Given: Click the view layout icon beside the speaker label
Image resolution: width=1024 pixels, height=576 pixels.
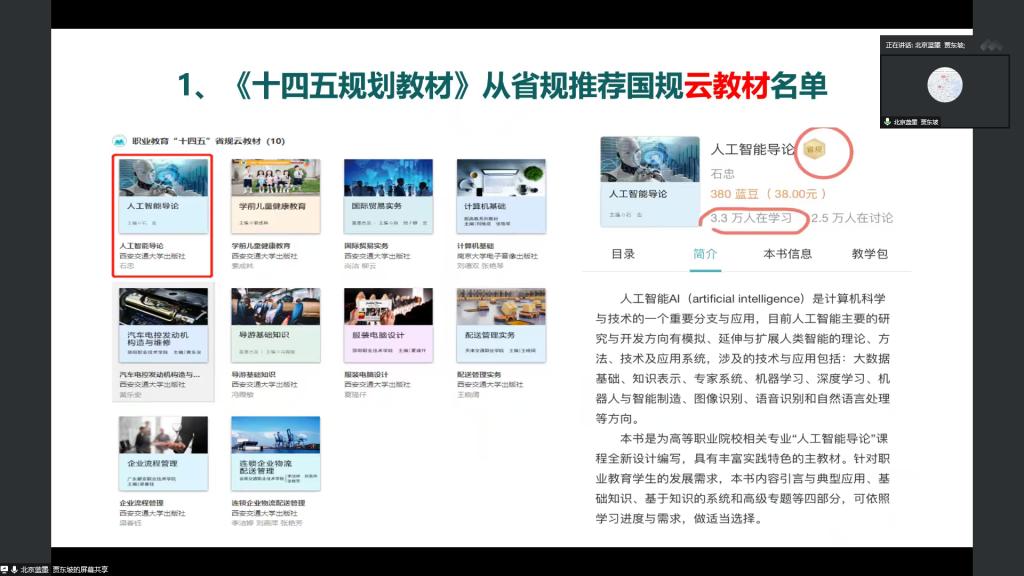Looking at the screenshot, I should click(x=991, y=45).
